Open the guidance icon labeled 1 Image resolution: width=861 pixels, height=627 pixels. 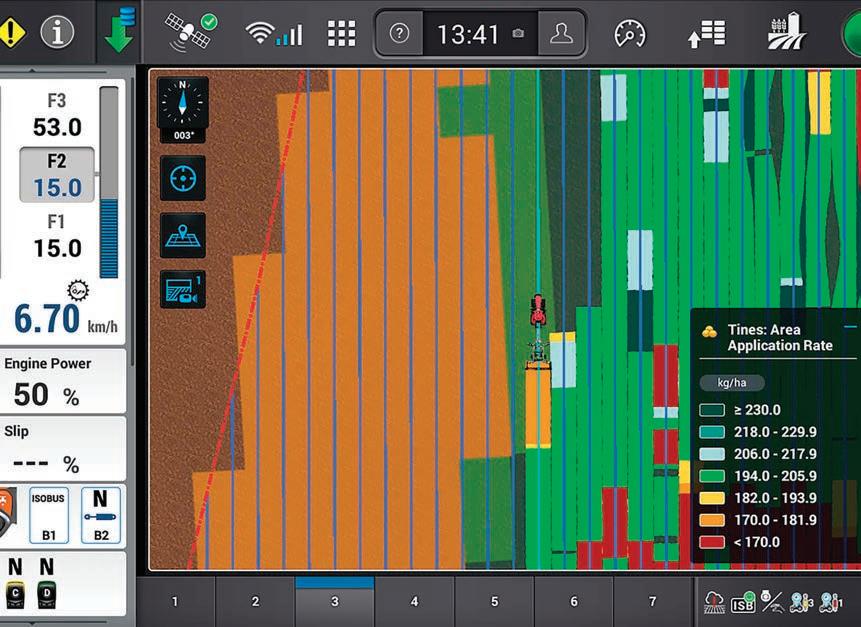(831, 602)
